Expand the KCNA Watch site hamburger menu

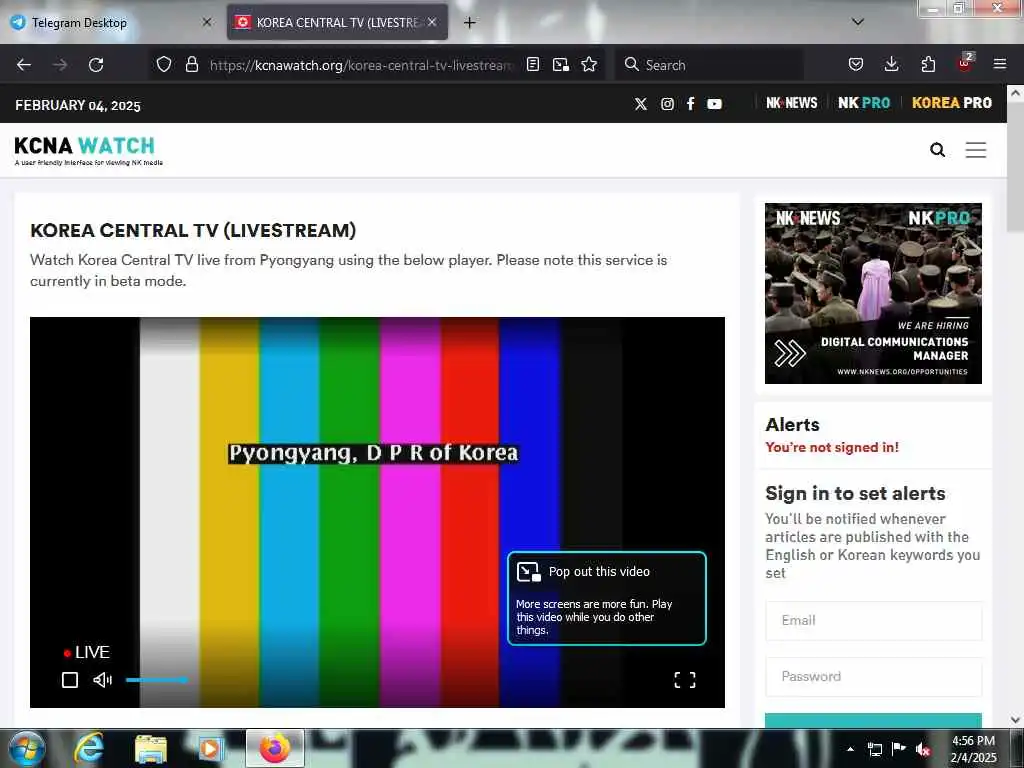coord(976,150)
